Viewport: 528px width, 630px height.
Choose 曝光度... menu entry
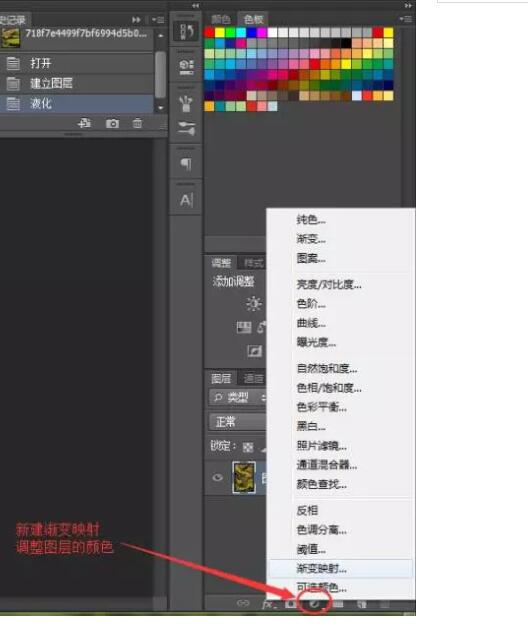[x=340, y=342]
